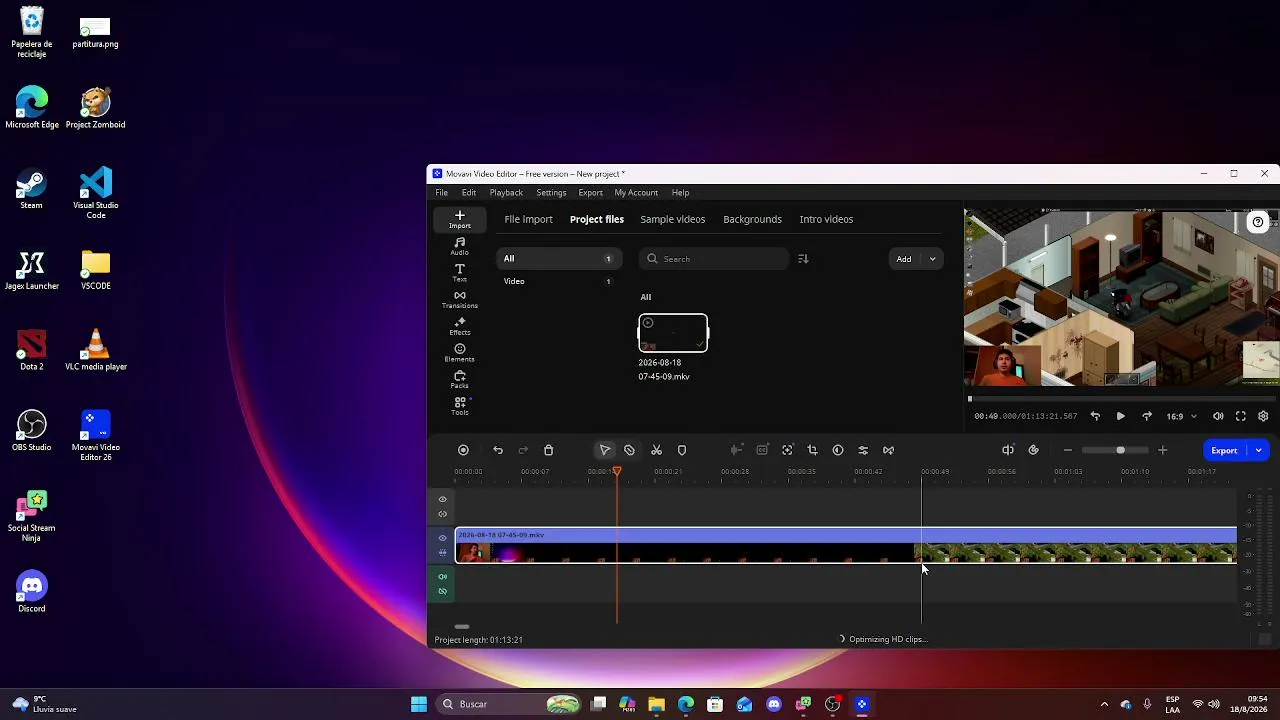Open the help question-mark button on the preview
The width and height of the screenshot is (1280, 720).
point(1258,222)
